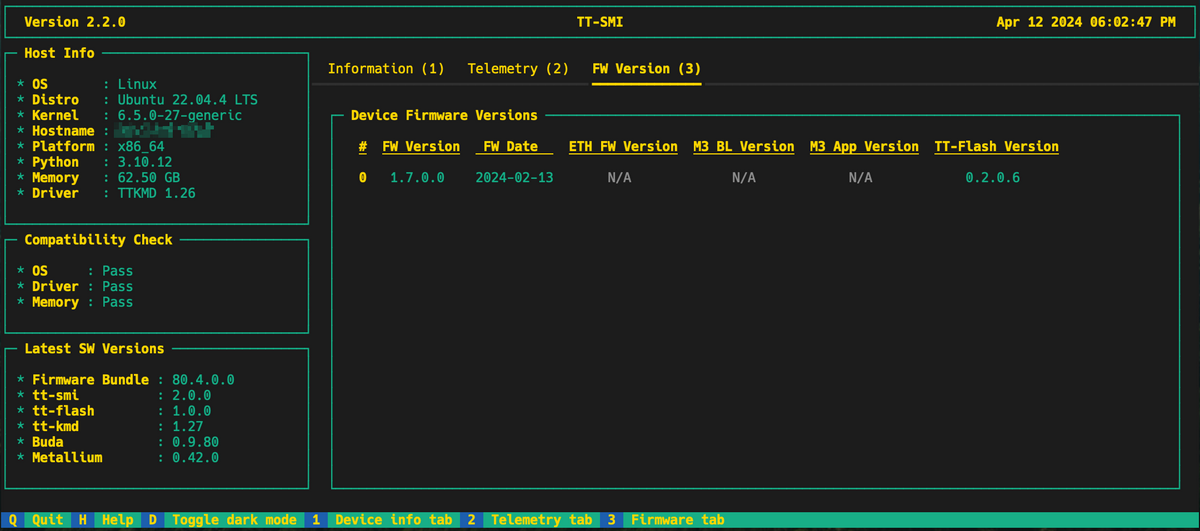
Task: Click Pass next to OS compatibility
Action: 117,271
